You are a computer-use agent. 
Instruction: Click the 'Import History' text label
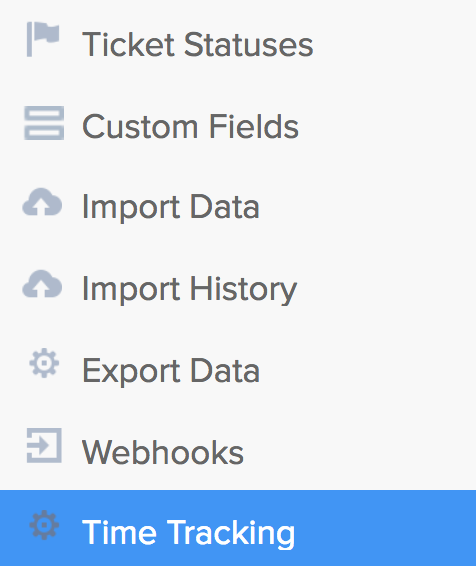tap(189, 290)
